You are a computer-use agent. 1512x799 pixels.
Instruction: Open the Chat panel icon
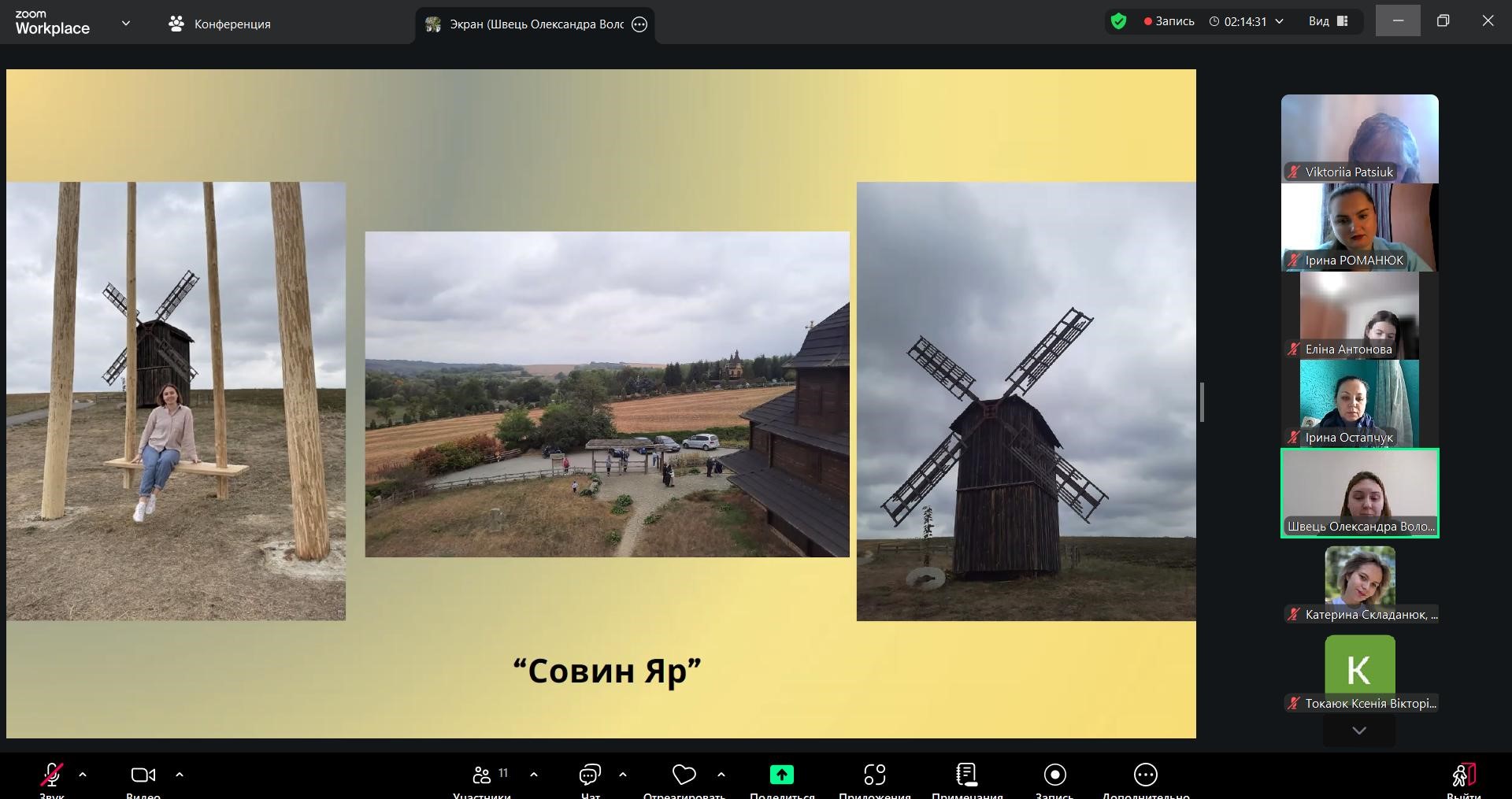tap(590, 775)
